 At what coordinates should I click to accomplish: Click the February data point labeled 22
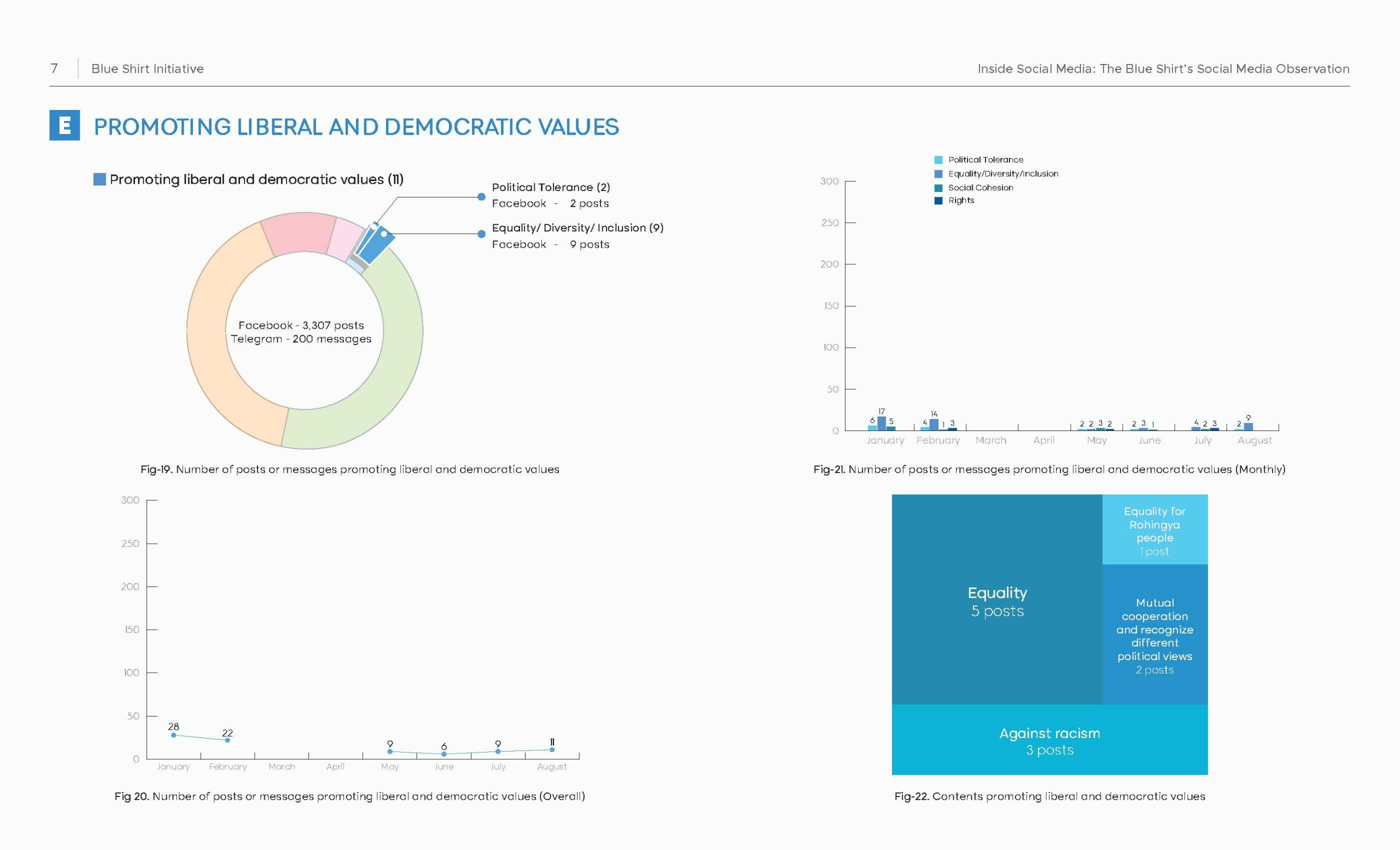227,741
